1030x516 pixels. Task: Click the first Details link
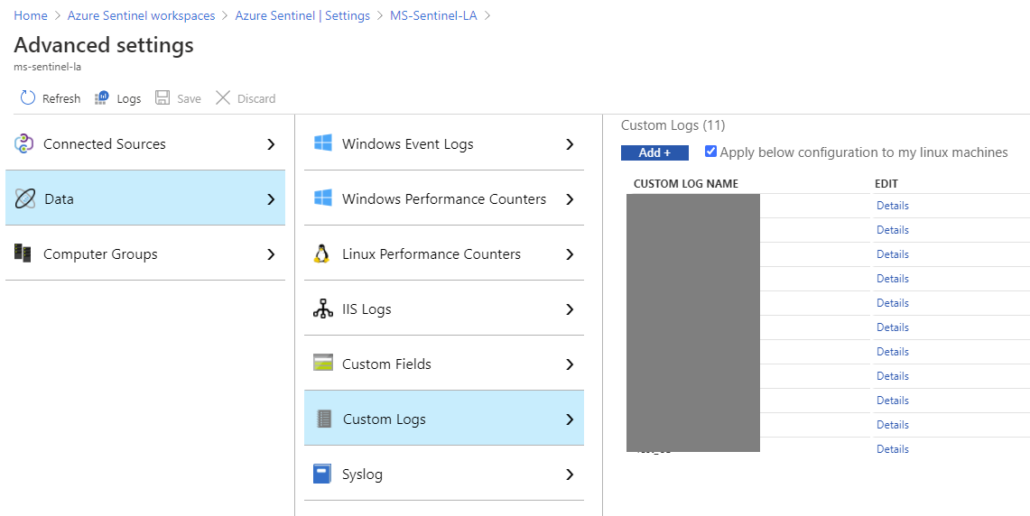pos(893,205)
